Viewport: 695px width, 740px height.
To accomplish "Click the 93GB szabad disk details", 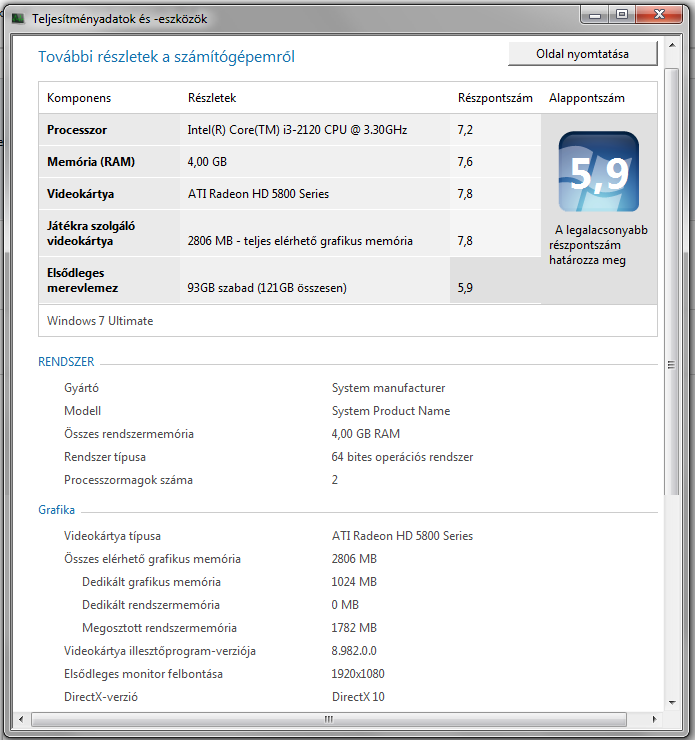I will pyautogui.click(x=267, y=288).
